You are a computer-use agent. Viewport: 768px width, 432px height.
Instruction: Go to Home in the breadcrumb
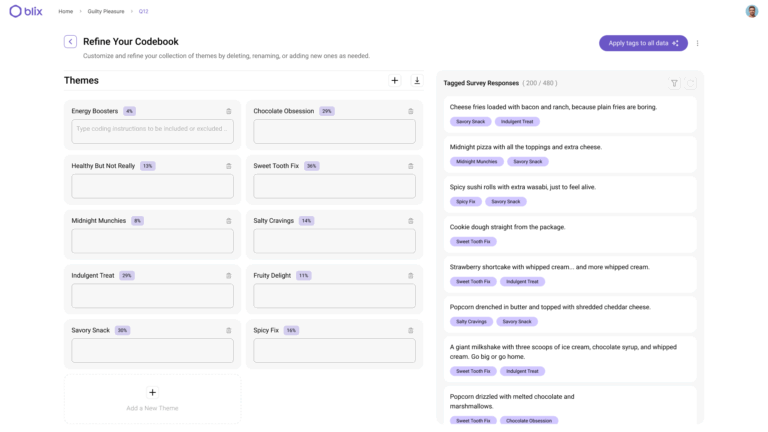tap(65, 11)
